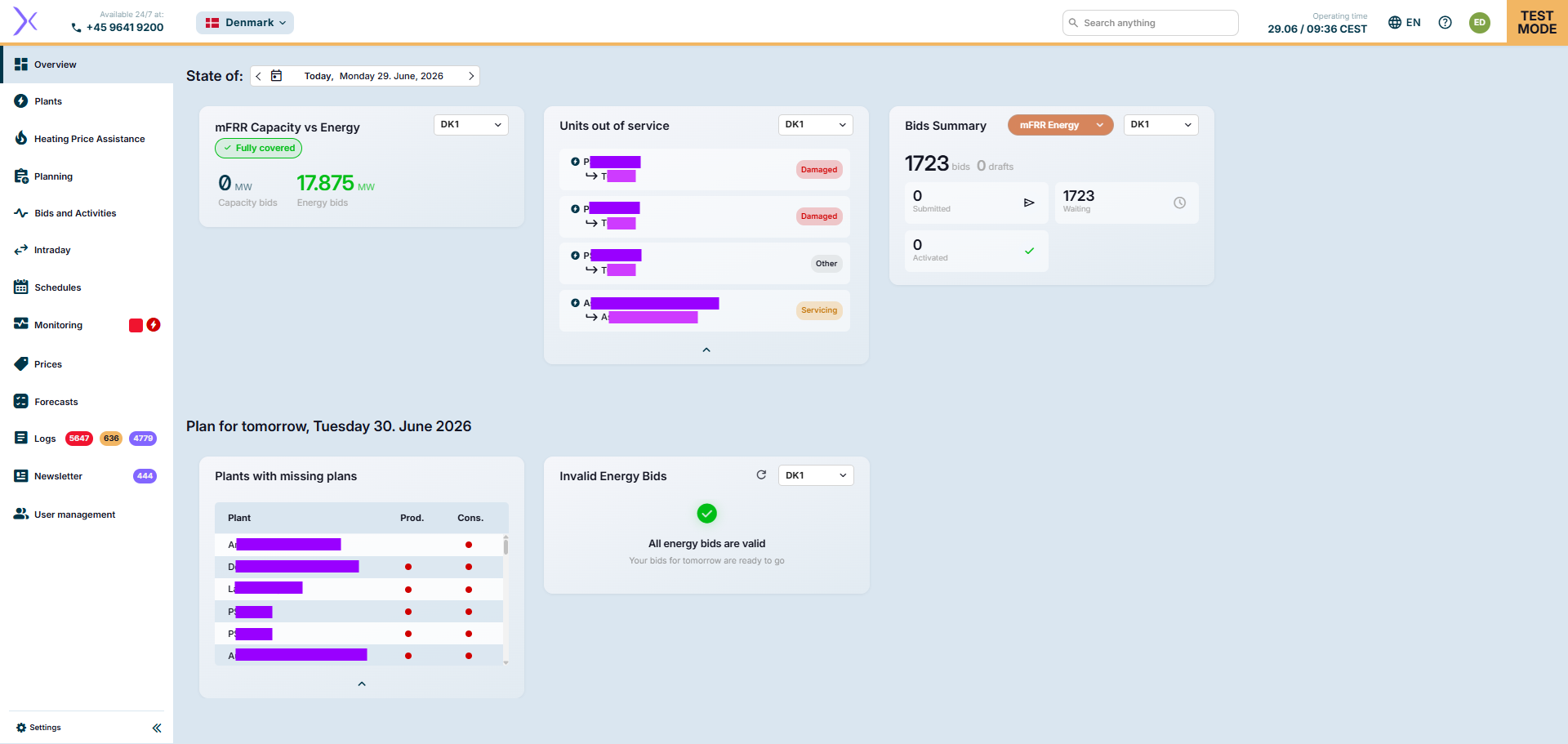Collapse the Plants with missing plans table
1568x744 pixels.
(362, 684)
